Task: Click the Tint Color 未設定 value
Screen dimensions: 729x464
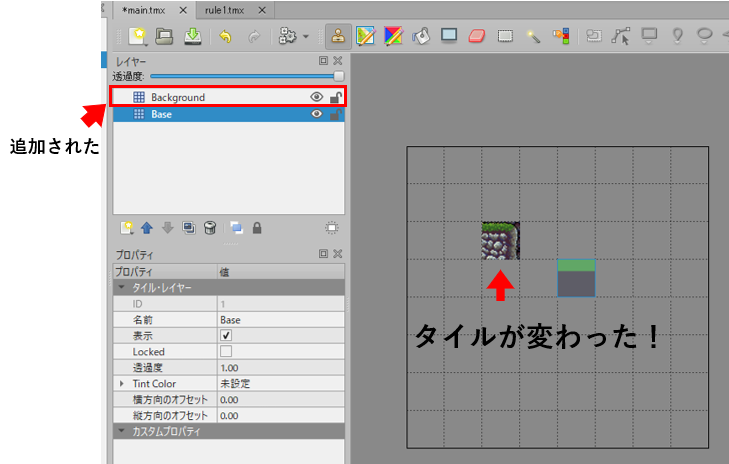Action: [x=281, y=384]
